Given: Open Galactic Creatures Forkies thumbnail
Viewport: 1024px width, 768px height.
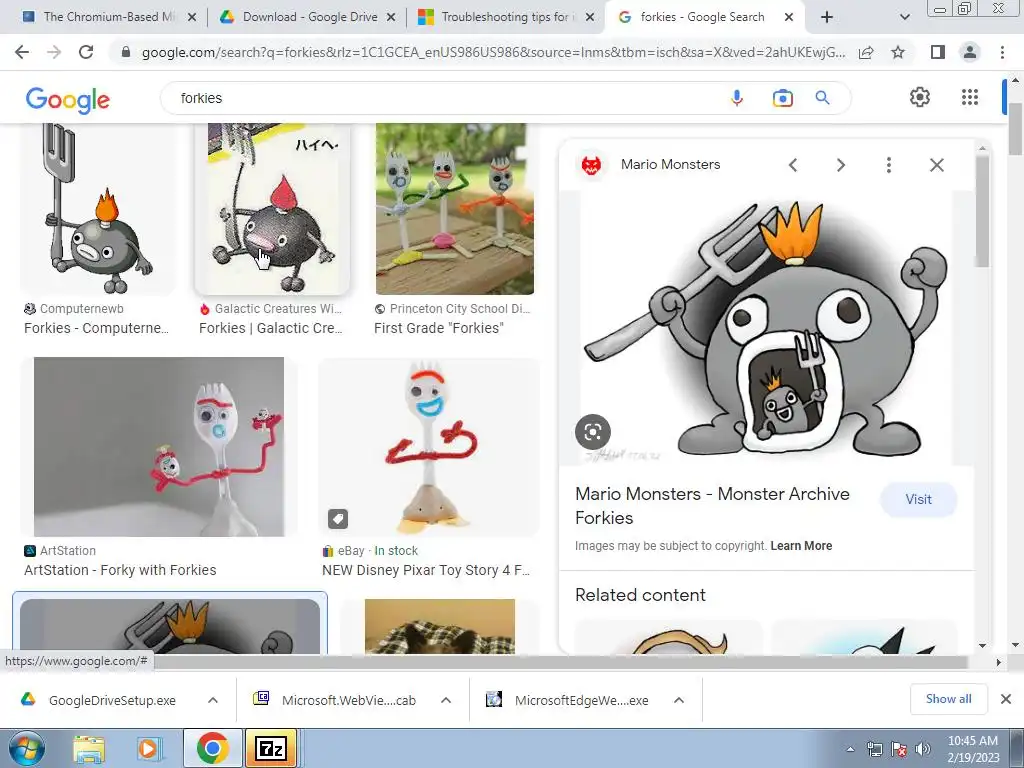Looking at the screenshot, I should [272, 209].
